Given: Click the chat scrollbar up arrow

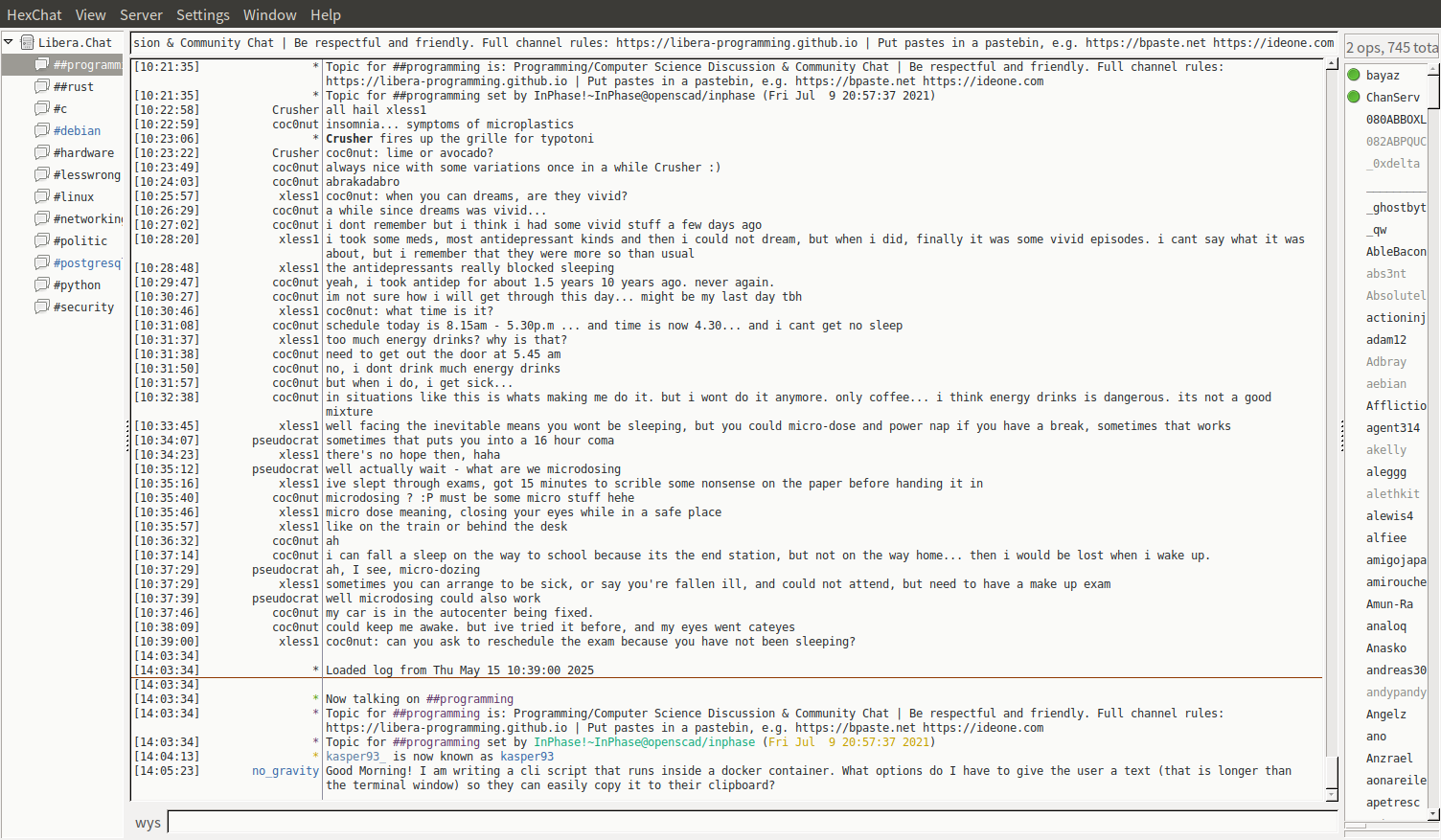Looking at the screenshot, I should tap(1332, 64).
